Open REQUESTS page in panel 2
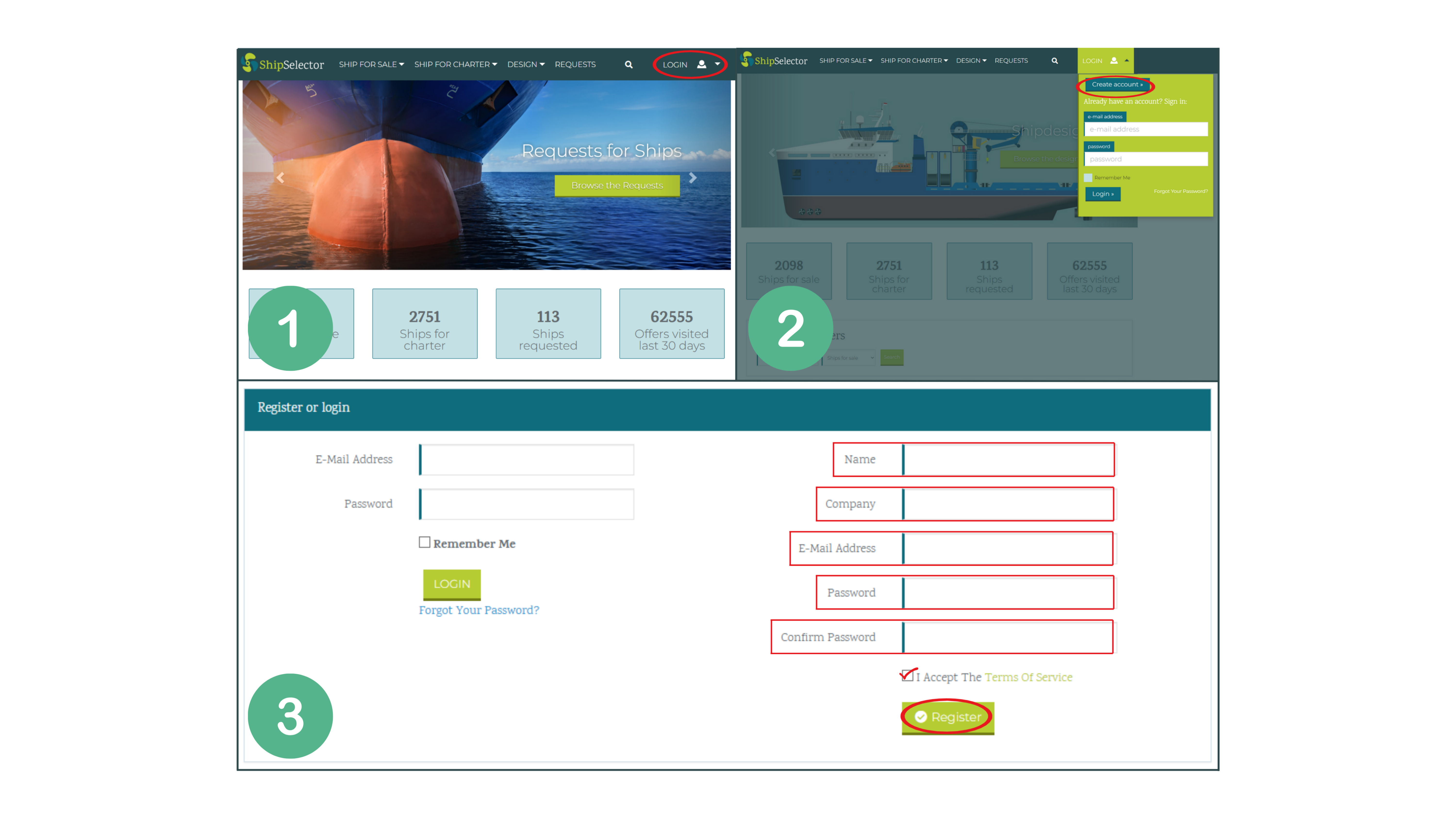Image resolution: width=1456 pixels, height=819 pixels. tap(1011, 60)
